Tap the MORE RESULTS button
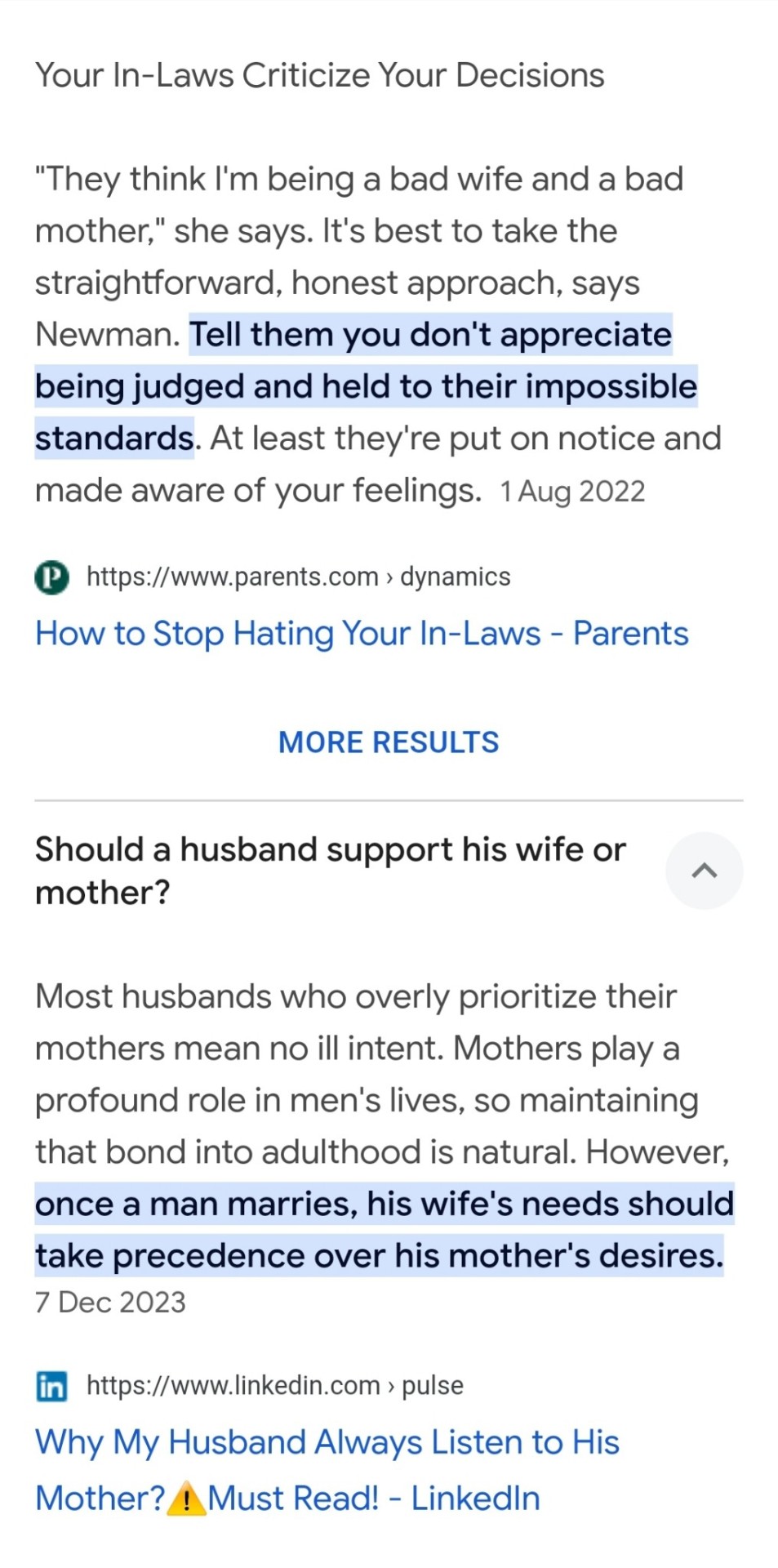778x1568 pixels. click(389, 742)
